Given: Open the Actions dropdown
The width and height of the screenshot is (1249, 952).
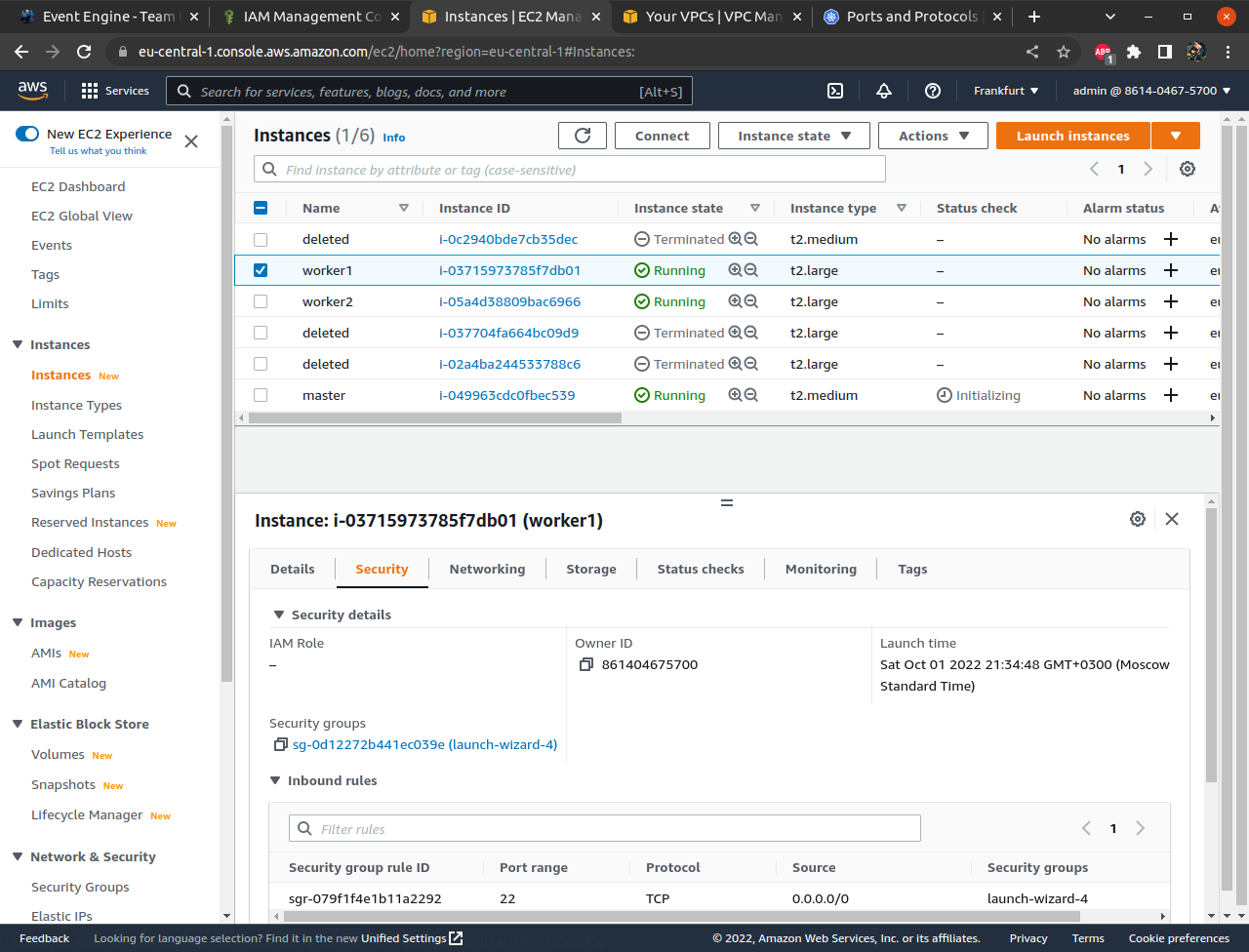Looking at the screenshot, I should pyautogui.click(x=933, y=136).
